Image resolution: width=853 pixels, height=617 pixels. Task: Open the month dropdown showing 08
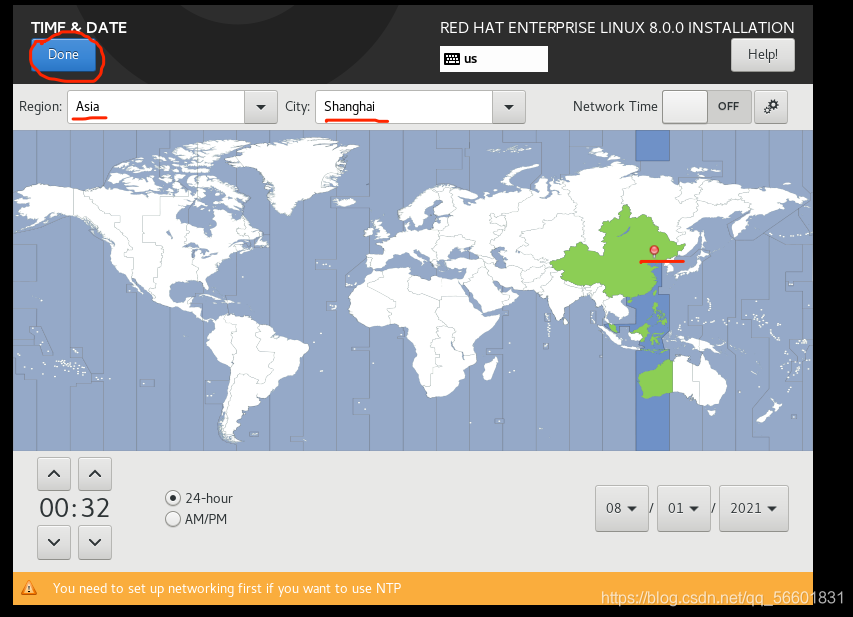coord(621,508)
